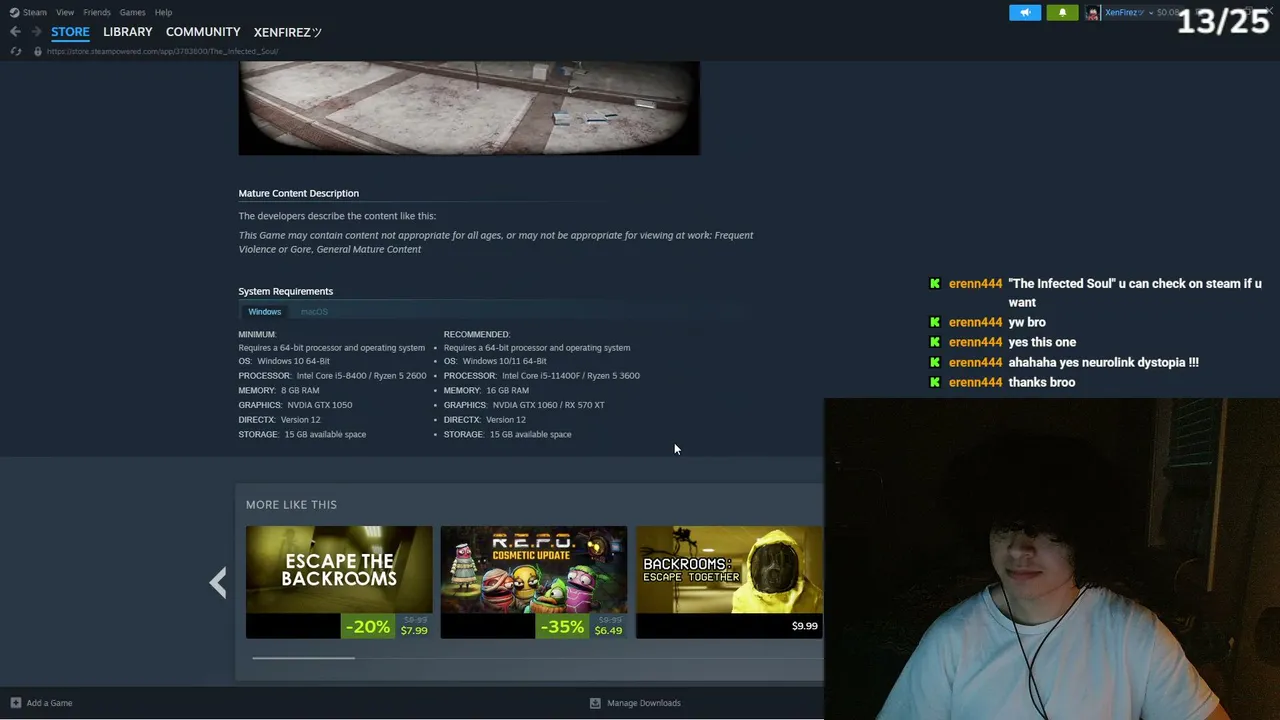
Task: Switch to the STORE tab
Action: [x=70, y=32]
